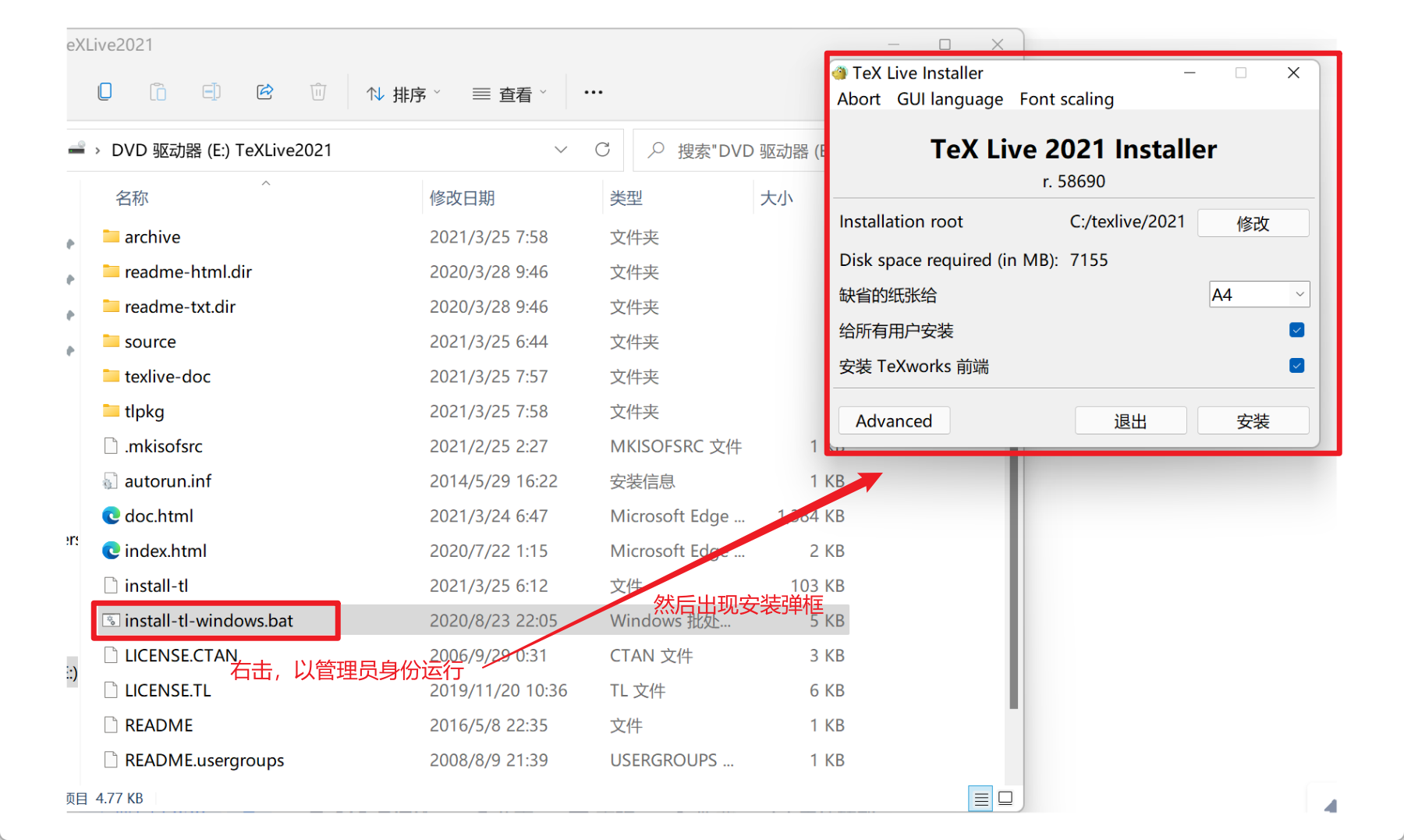Click the Advanced button
The width and height of the screenshot is (1404, 840).
pos(894,420)
